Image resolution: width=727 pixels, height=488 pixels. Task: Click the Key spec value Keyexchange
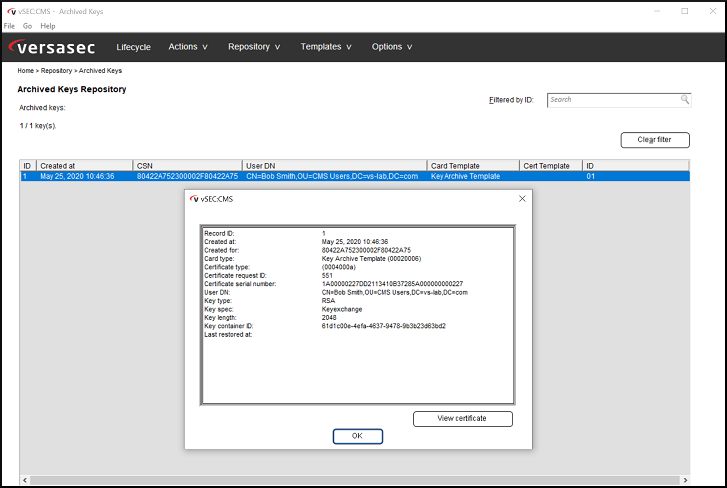click(342, 309)
